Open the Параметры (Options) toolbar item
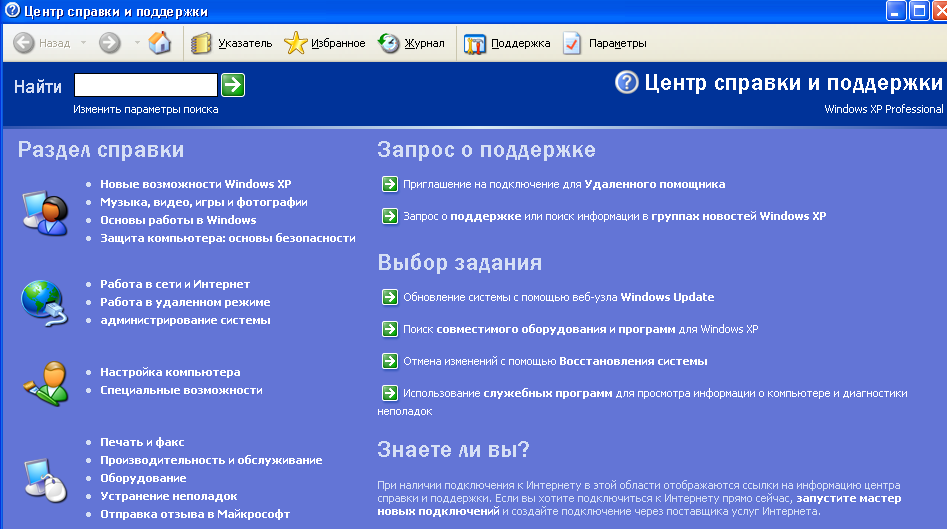This screenshot has width=947, height=529. (x=605, y=43)
